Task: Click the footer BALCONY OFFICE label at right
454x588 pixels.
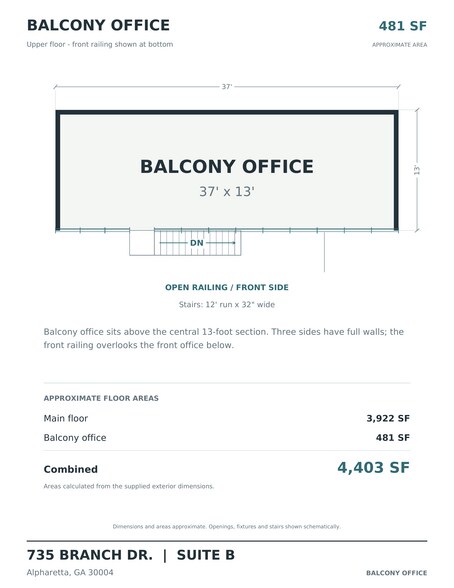Action: (397, 573)
